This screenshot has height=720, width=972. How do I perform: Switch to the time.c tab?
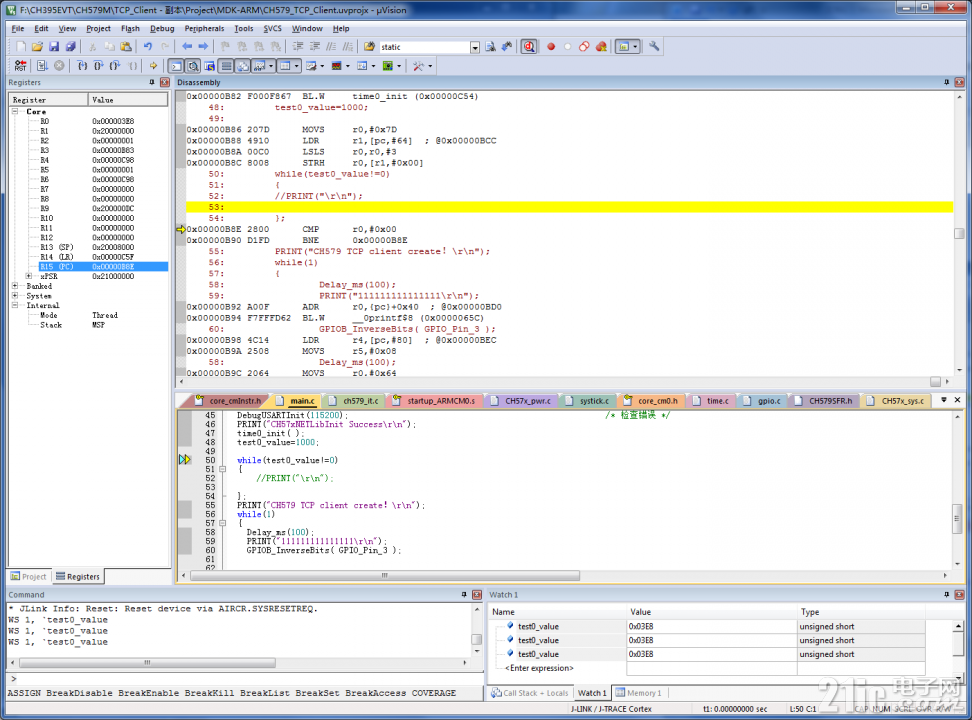pos(711,401)
